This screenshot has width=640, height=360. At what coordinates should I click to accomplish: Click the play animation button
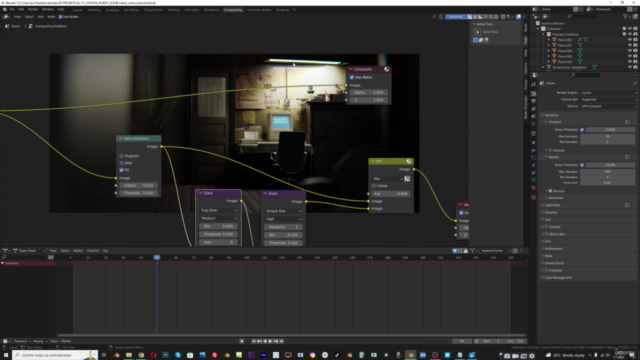[x=270, y=341]
